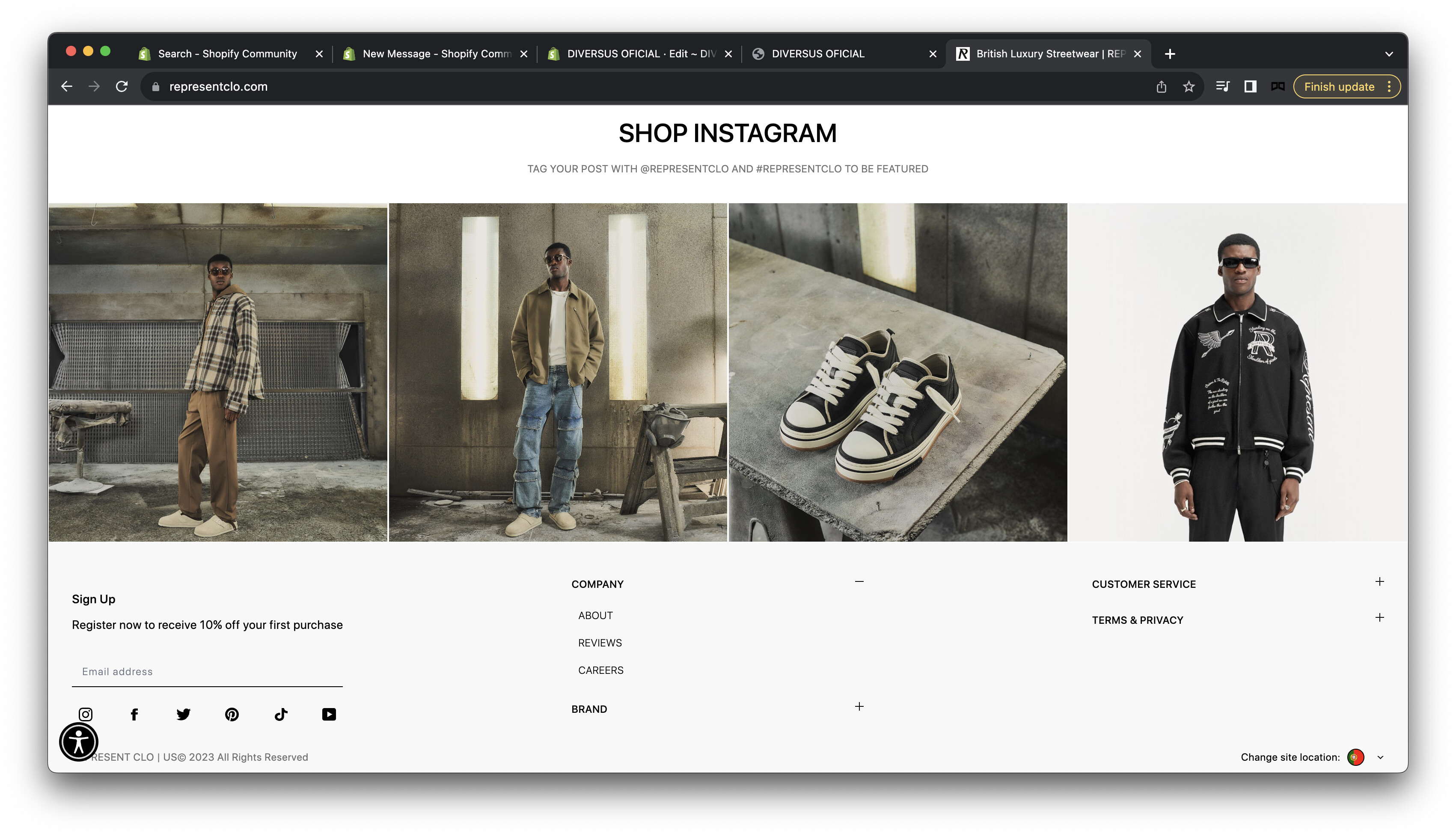Switch to Search - Shopify Community tab
Screen dimensions: 1456x836
230,54
